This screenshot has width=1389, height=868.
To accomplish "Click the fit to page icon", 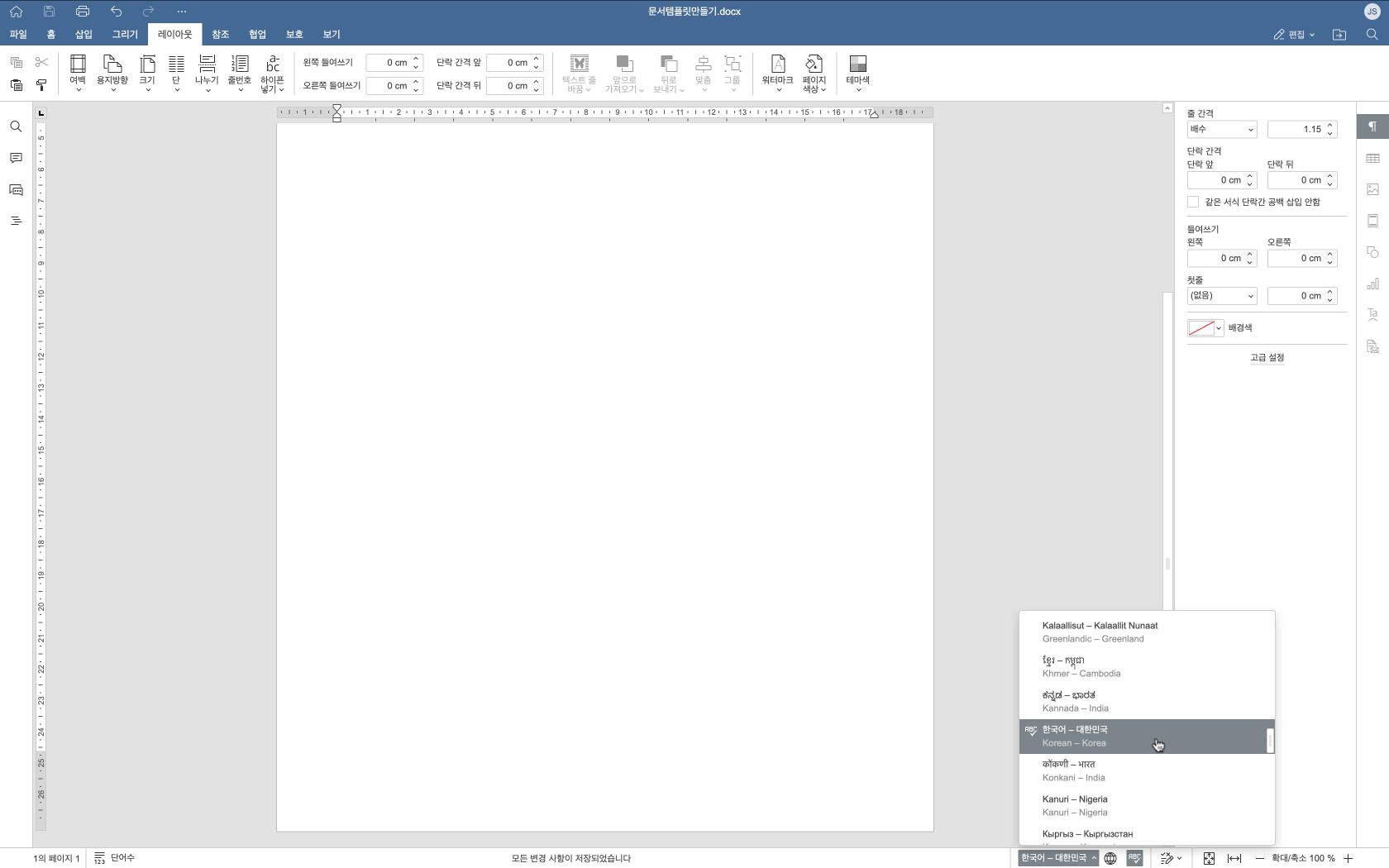I will point(1209,858).
